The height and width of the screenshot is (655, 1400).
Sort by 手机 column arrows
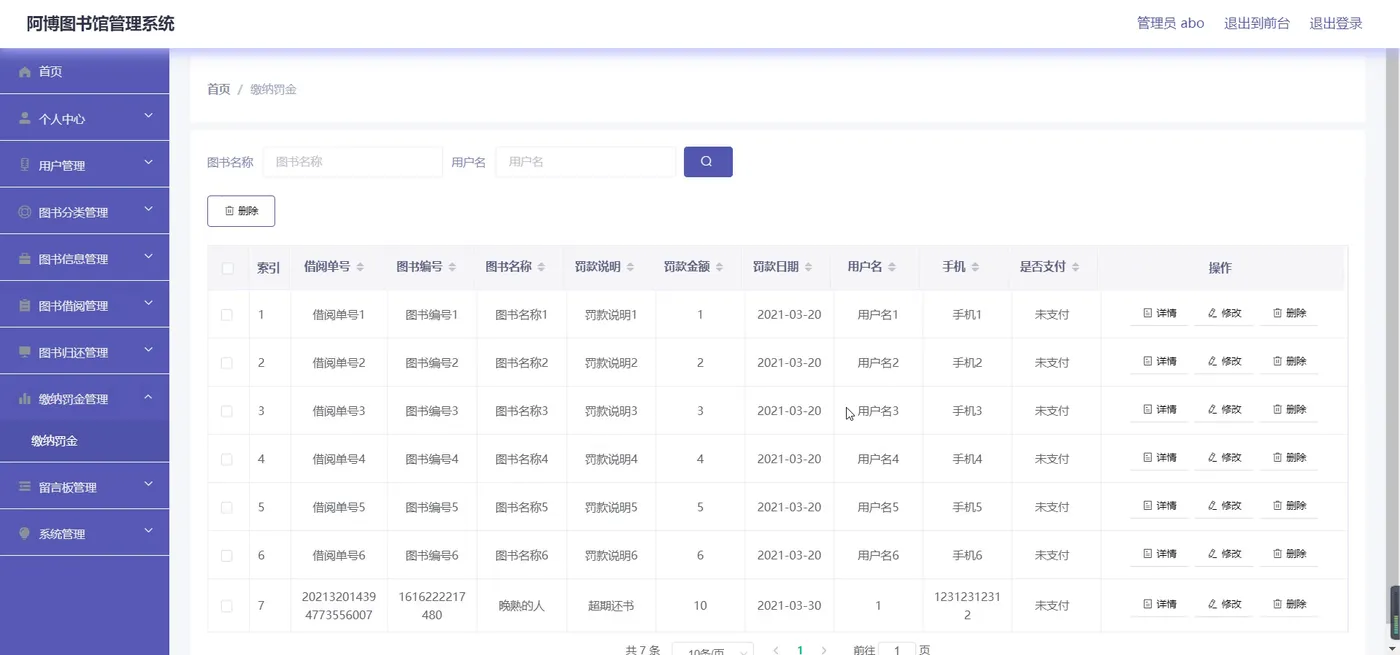975,267
